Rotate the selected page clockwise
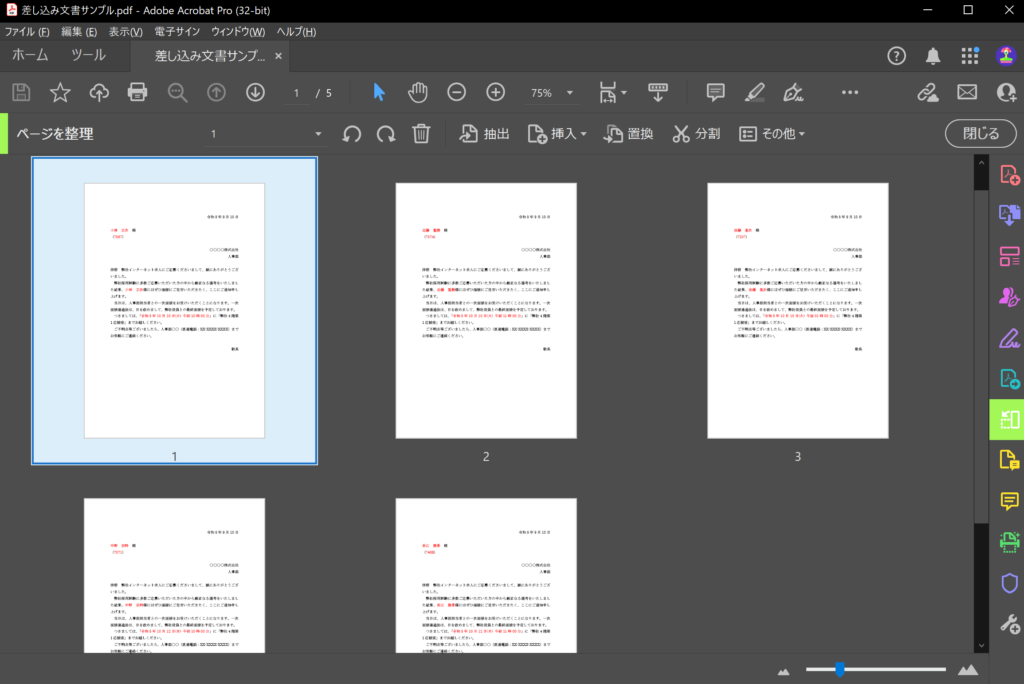 [x=386, y=132]
